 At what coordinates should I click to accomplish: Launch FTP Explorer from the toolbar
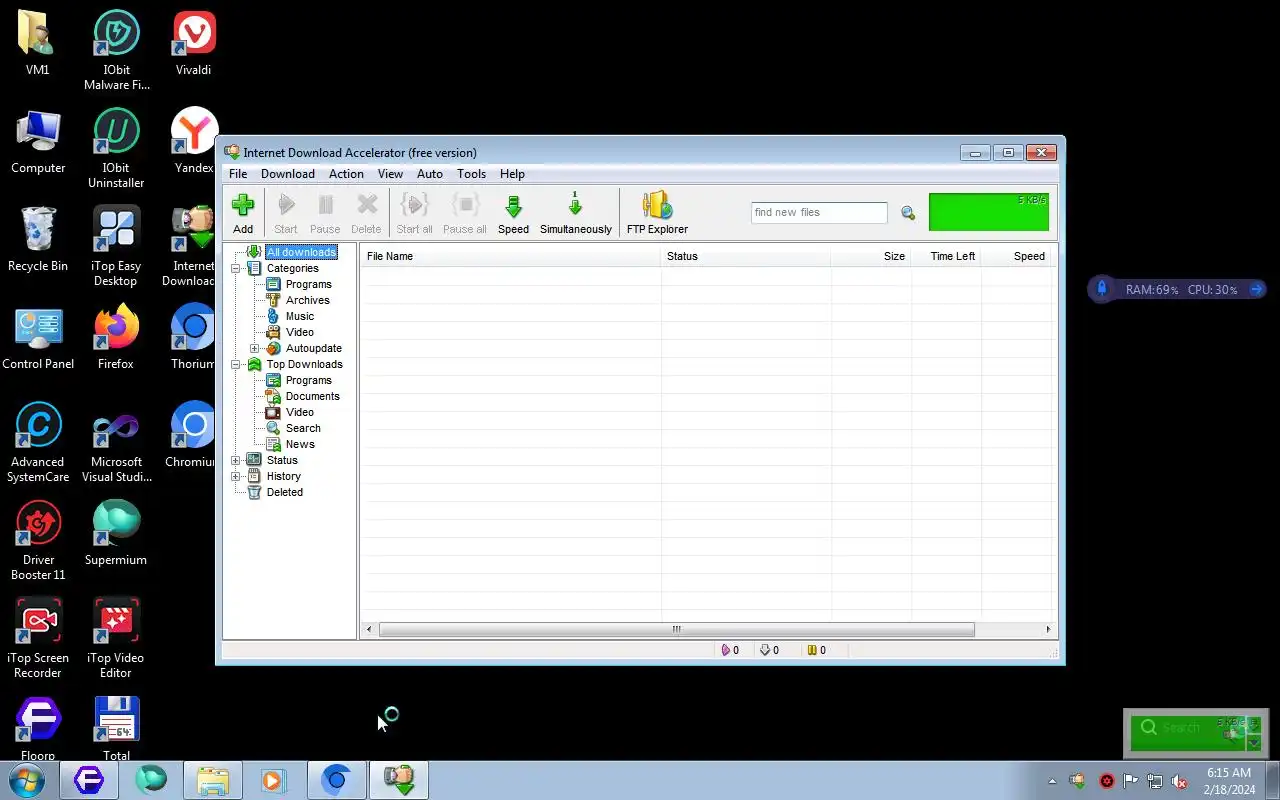657,214
